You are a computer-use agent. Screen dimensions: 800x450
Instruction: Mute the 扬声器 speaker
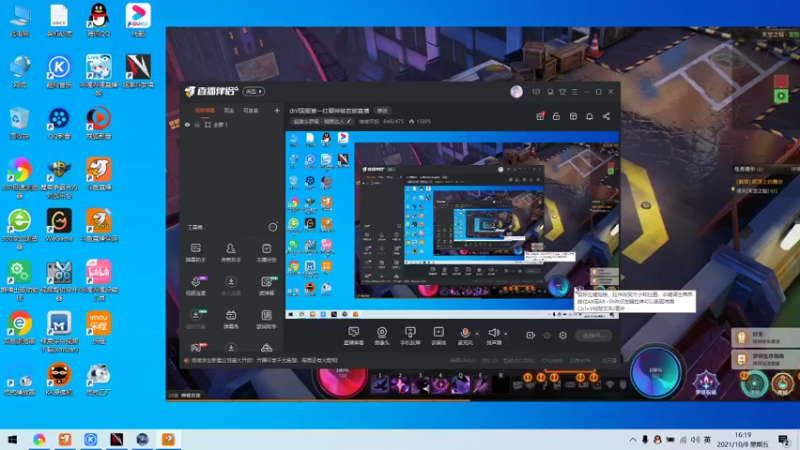click(x=493, y=336)
